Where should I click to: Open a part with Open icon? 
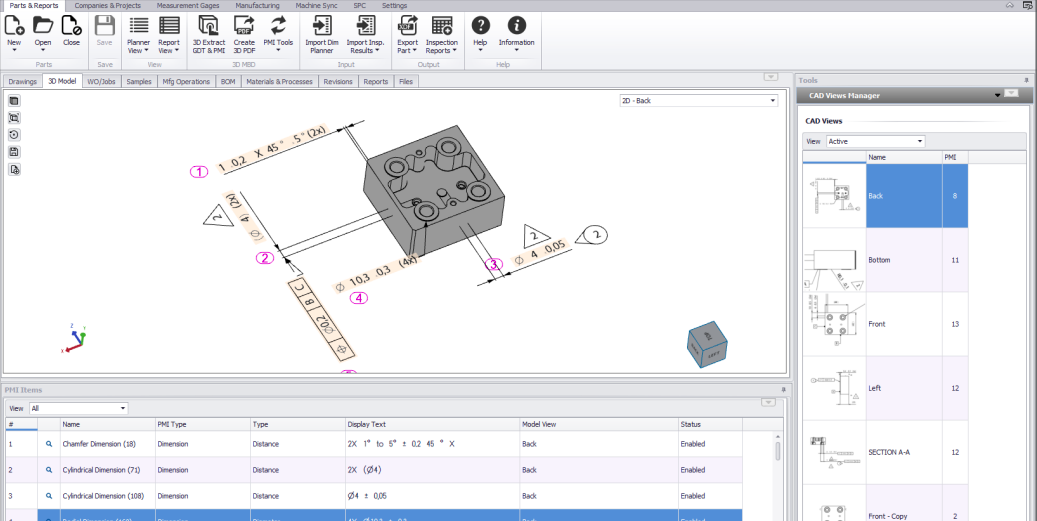pos(43,25)
